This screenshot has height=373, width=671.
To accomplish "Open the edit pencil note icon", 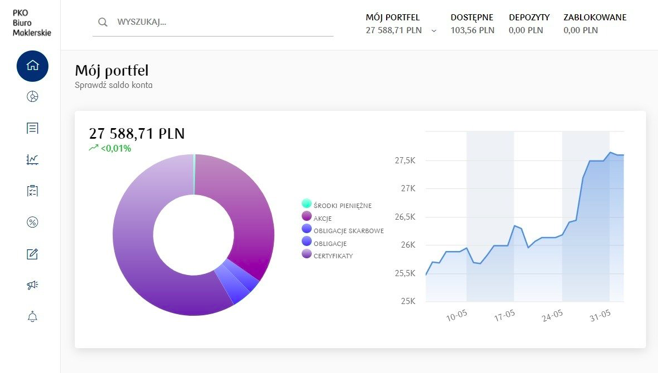I will click(33, 254).
